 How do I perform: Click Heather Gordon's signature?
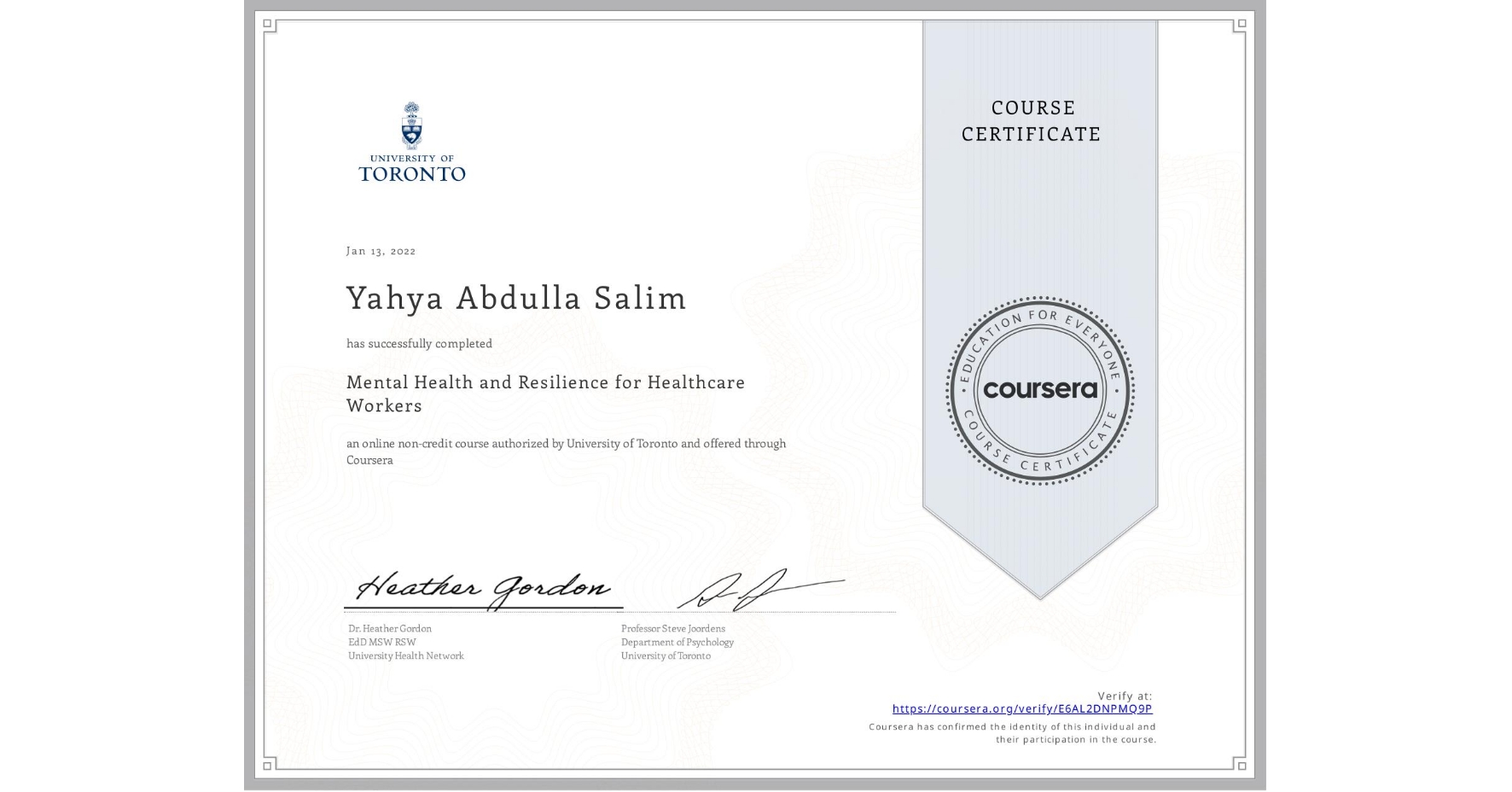482,586
